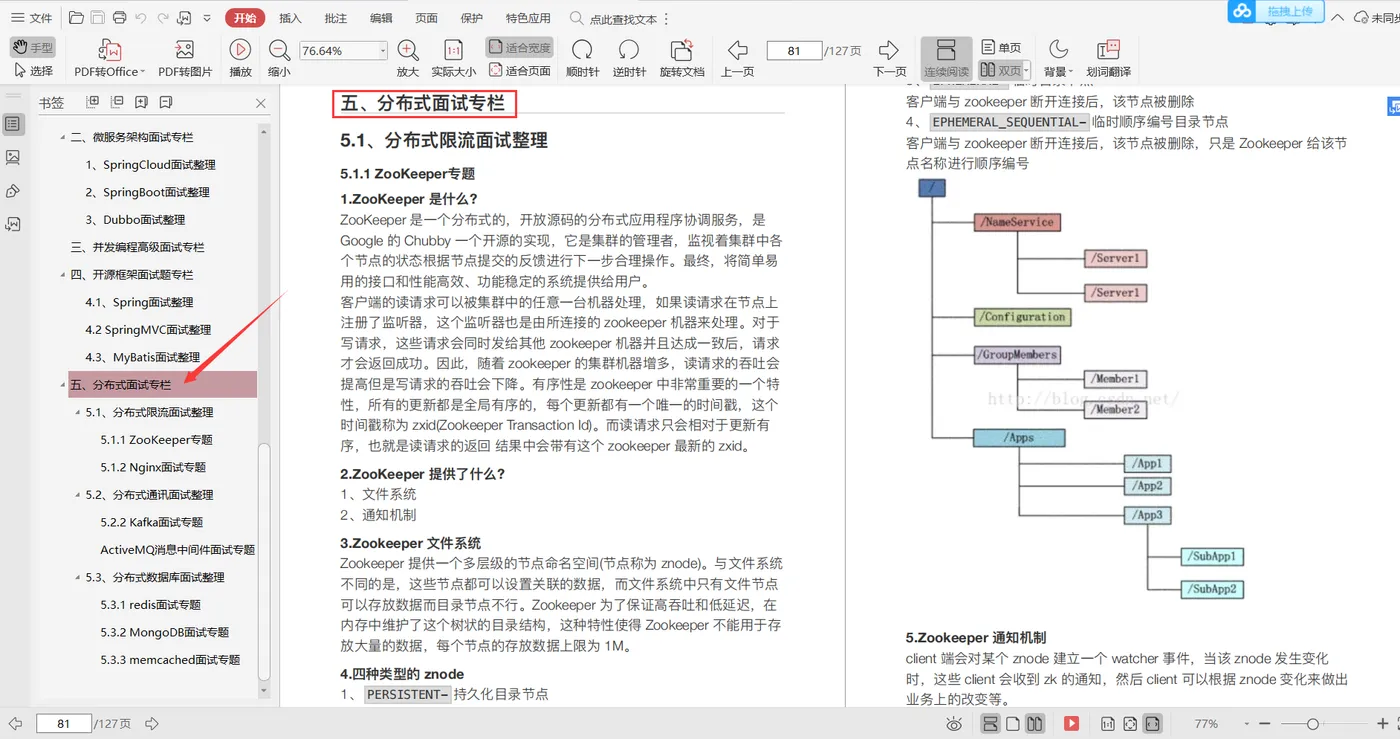
Task: Switch to the 保护 tab
Action: (471, 18)
